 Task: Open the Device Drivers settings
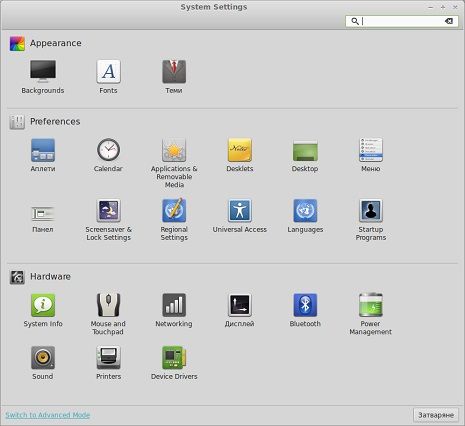pyautogui.click(x=174, y=357)
